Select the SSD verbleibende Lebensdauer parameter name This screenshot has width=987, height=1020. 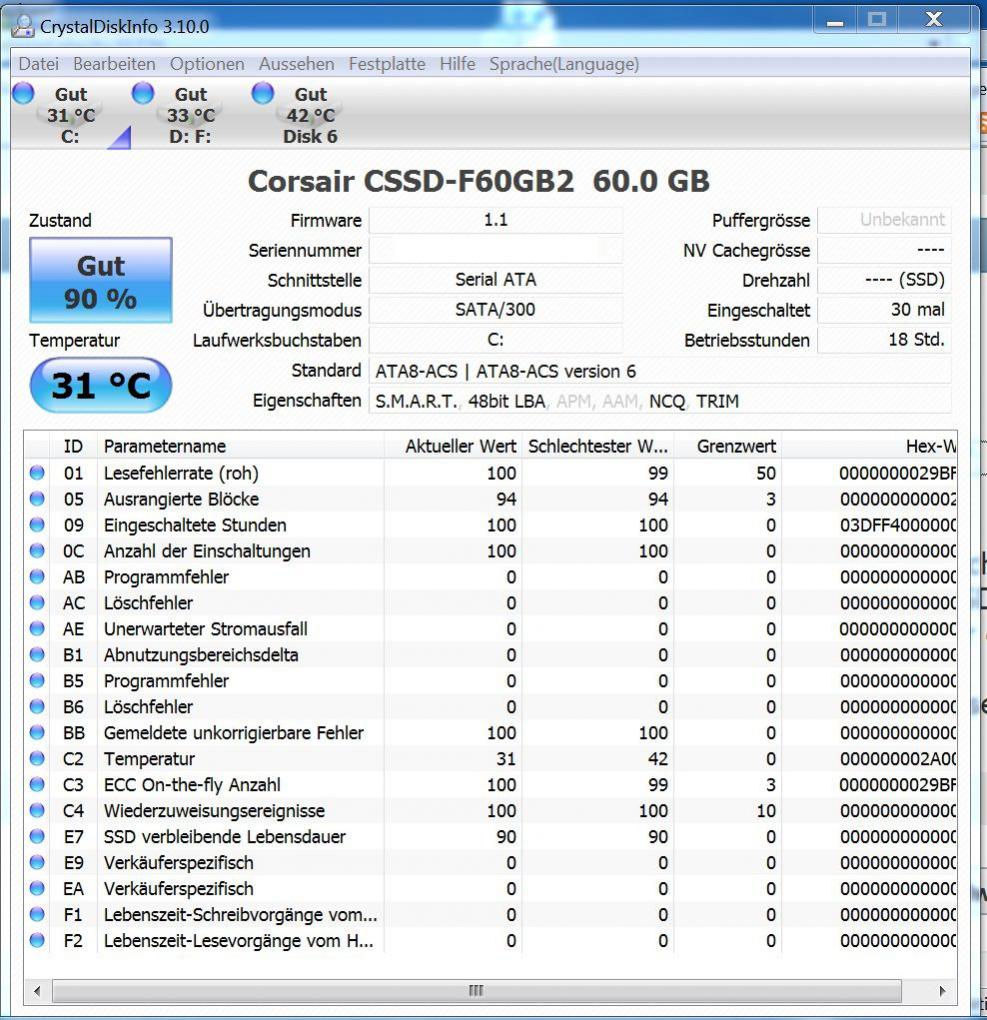(224, 837)
